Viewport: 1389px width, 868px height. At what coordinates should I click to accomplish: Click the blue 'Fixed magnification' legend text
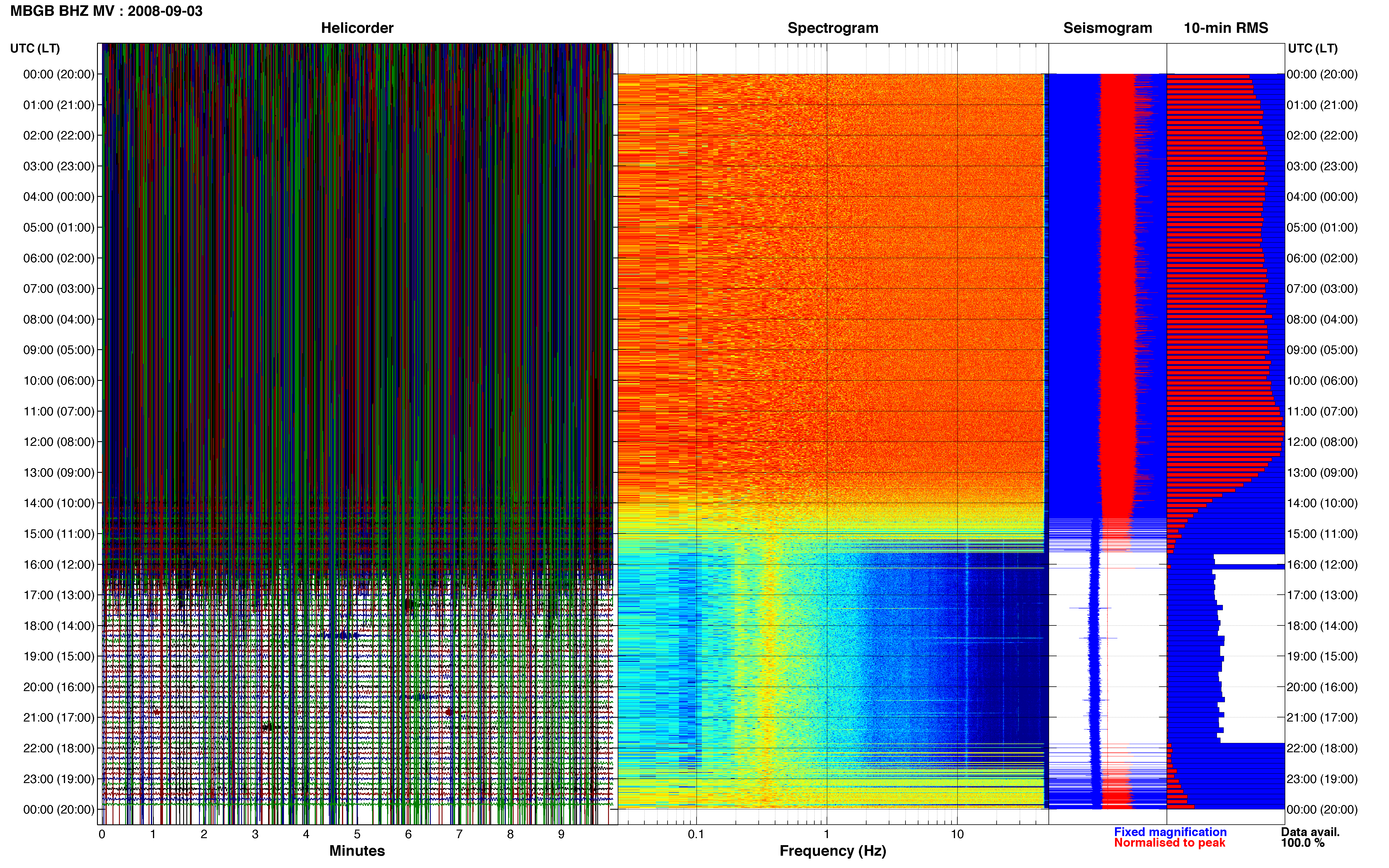point(1170,832)
